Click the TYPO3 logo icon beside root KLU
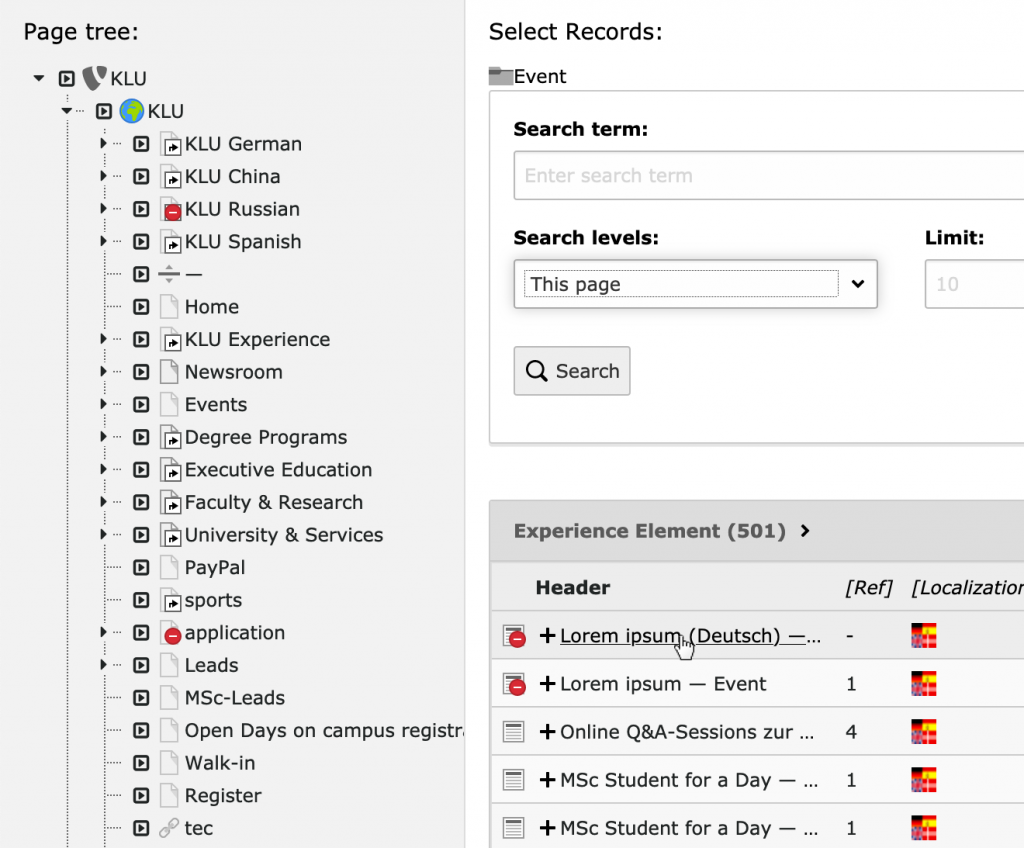Viewport: 1024px width, 848px height. 94,78
